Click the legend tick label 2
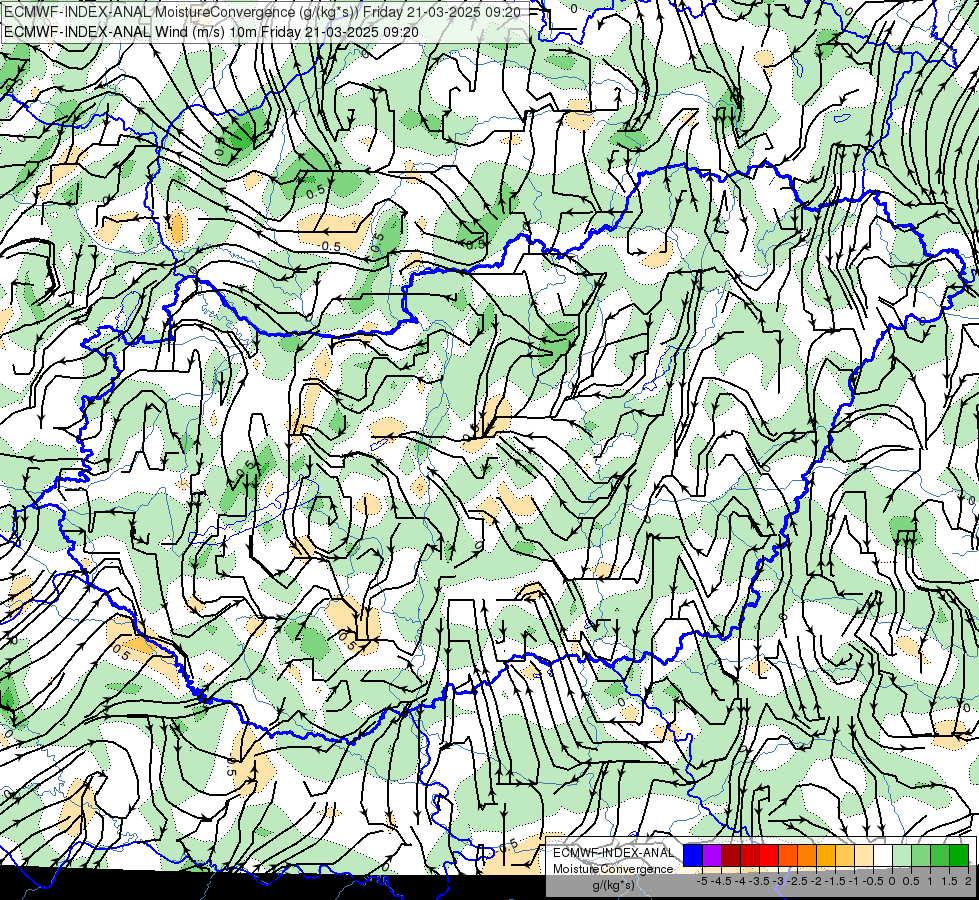 [968, 881]
